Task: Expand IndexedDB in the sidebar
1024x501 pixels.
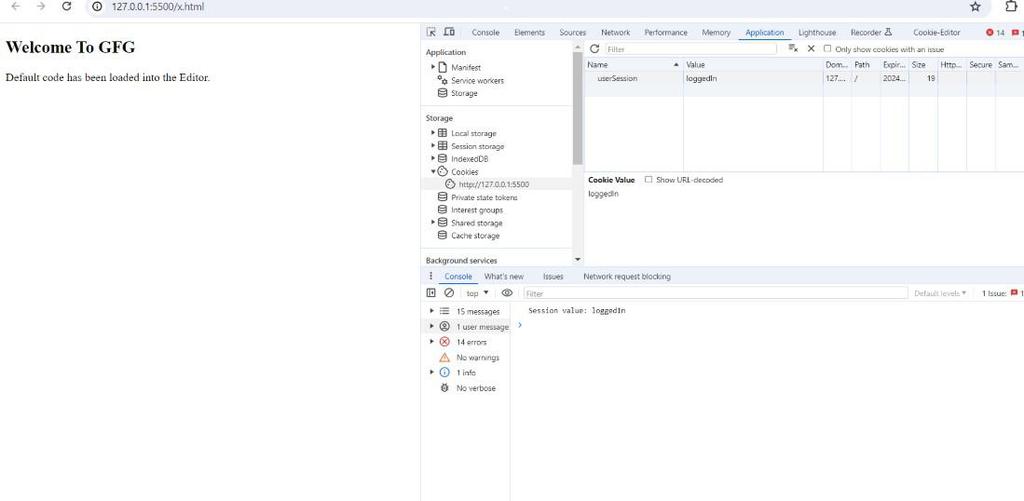Action: pos(433,159)
